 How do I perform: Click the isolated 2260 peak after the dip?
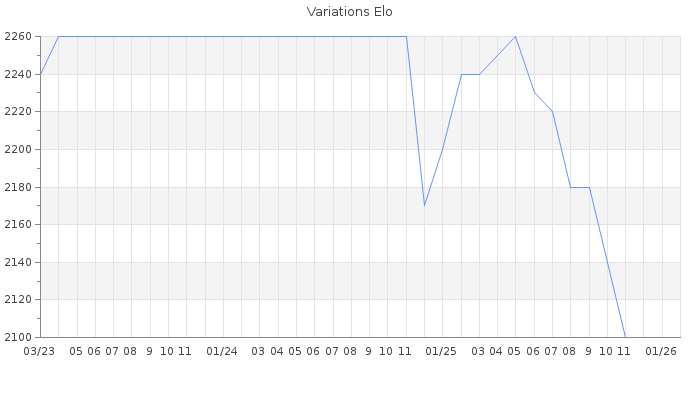click(515, 37)
